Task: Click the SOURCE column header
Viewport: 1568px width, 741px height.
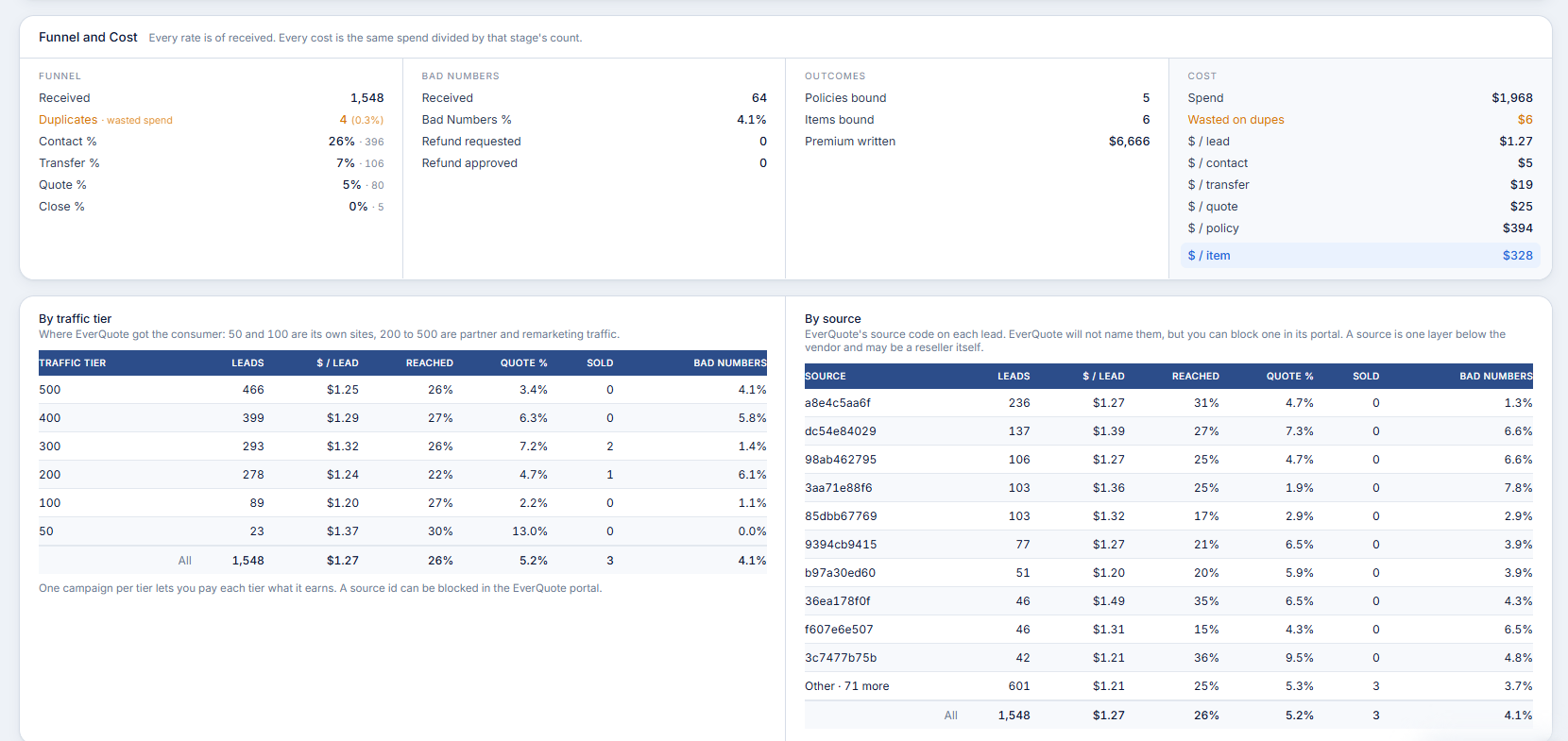Action: (x=826, y=377)
